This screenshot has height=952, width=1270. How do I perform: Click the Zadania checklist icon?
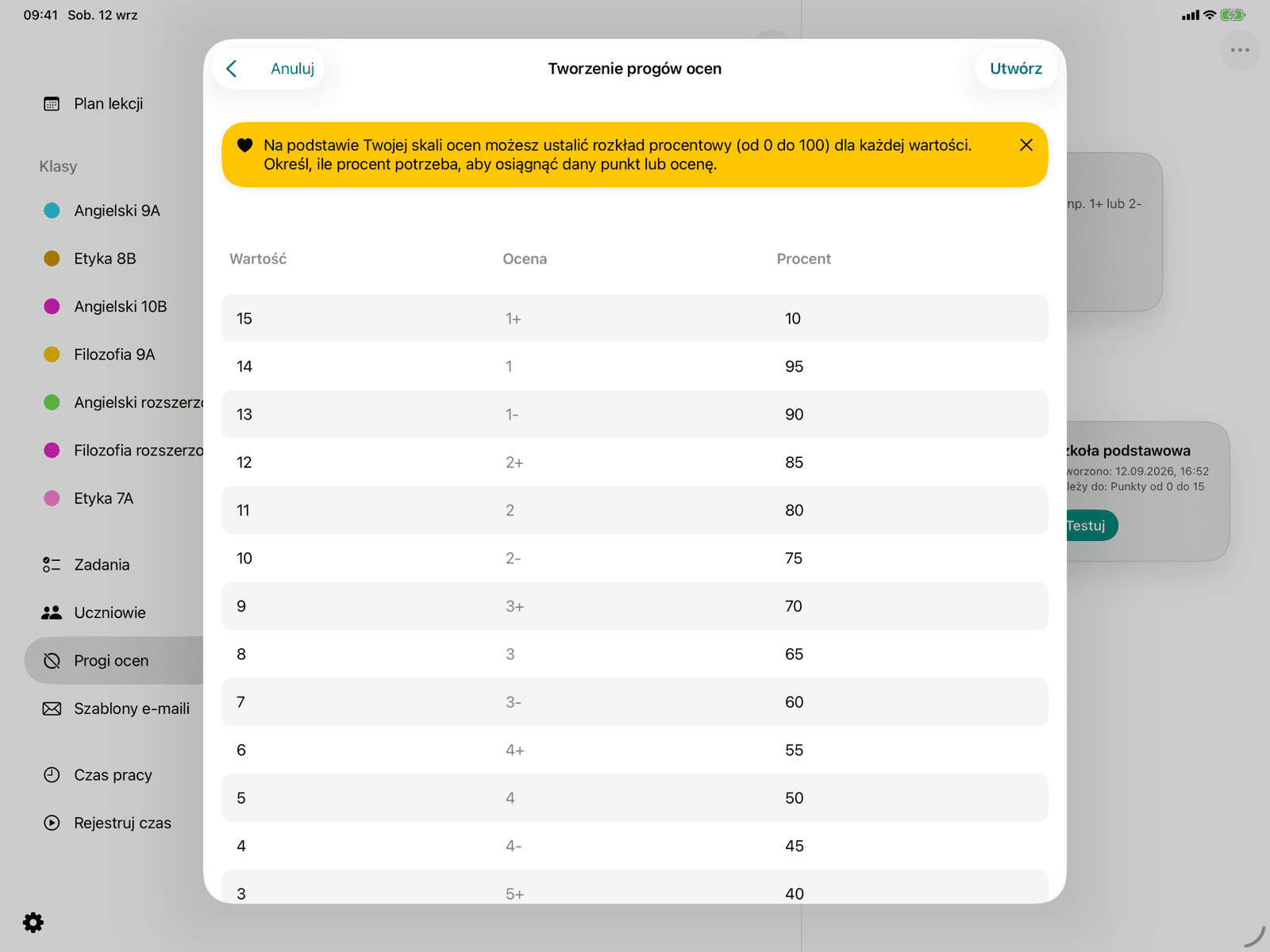pos(52,565)
